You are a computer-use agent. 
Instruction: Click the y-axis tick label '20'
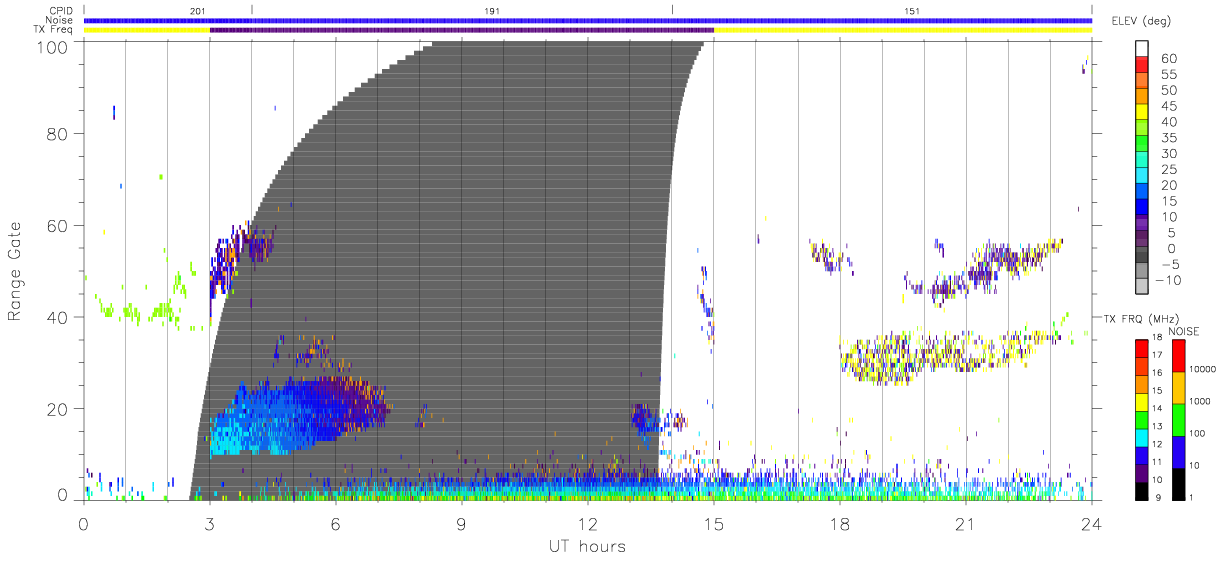coord(57,408)
